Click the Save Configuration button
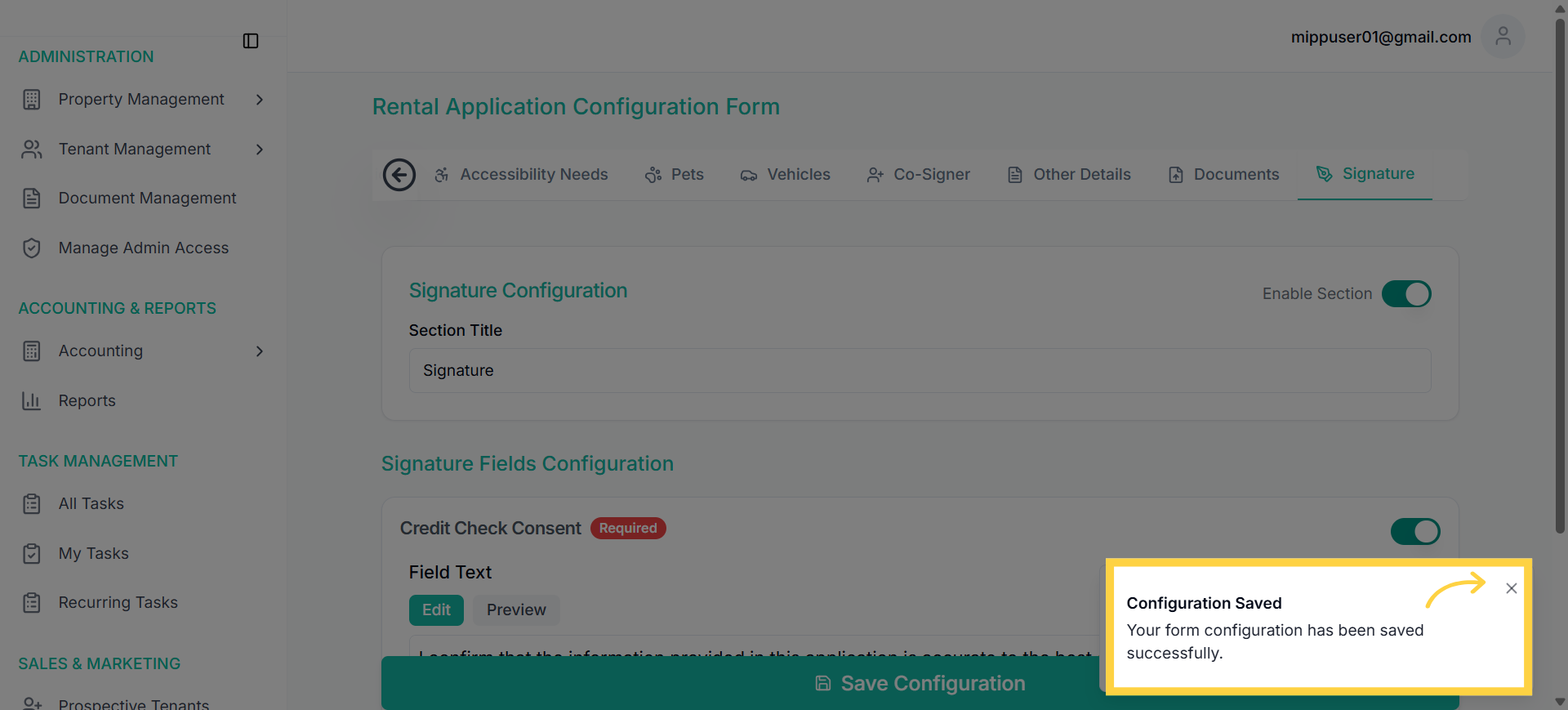This screenshot has height=710, width=1568. click(x=920, y=683)
